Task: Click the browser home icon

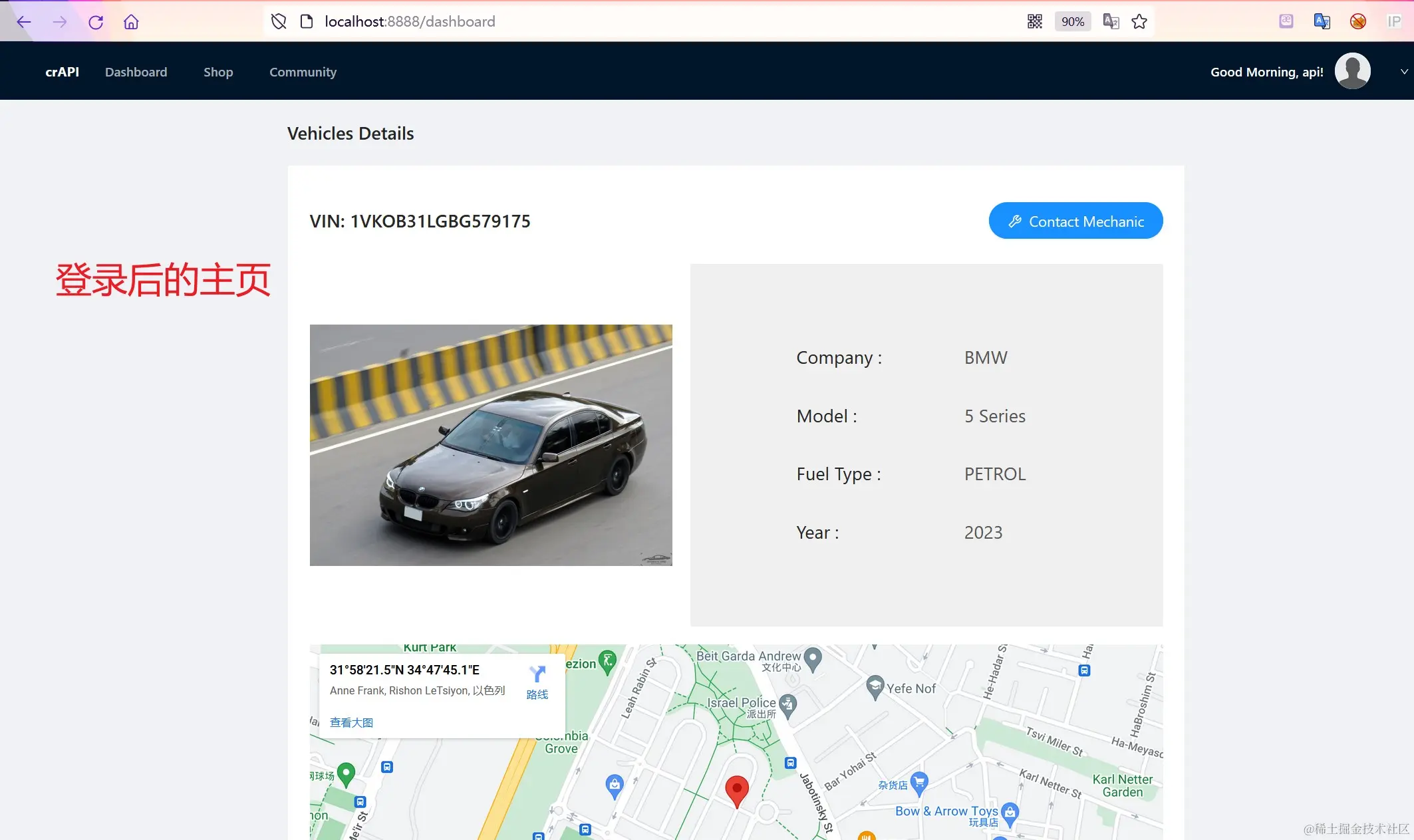Action: (x=131, y=22)
